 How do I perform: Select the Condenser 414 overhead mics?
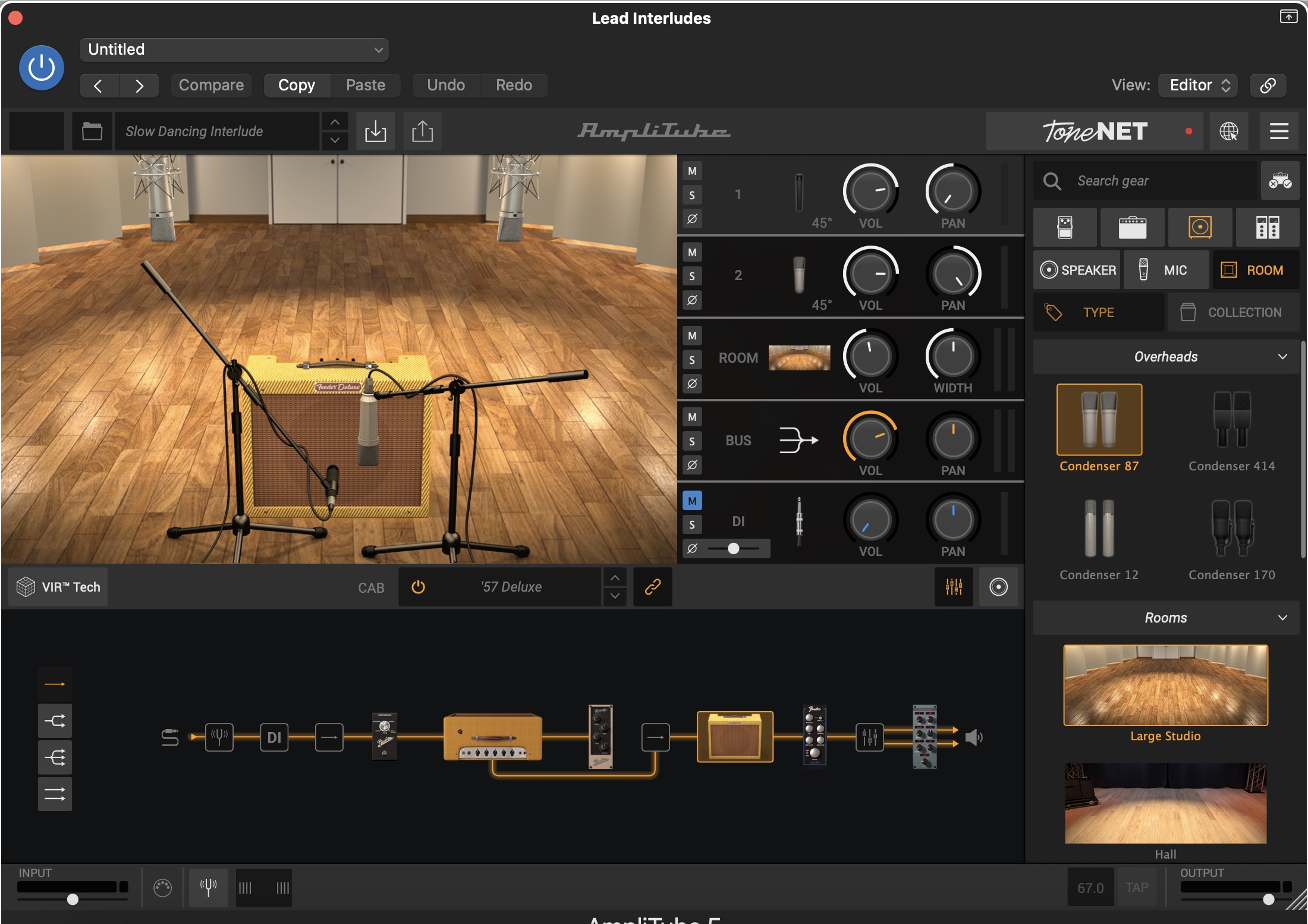[1232, 428]
